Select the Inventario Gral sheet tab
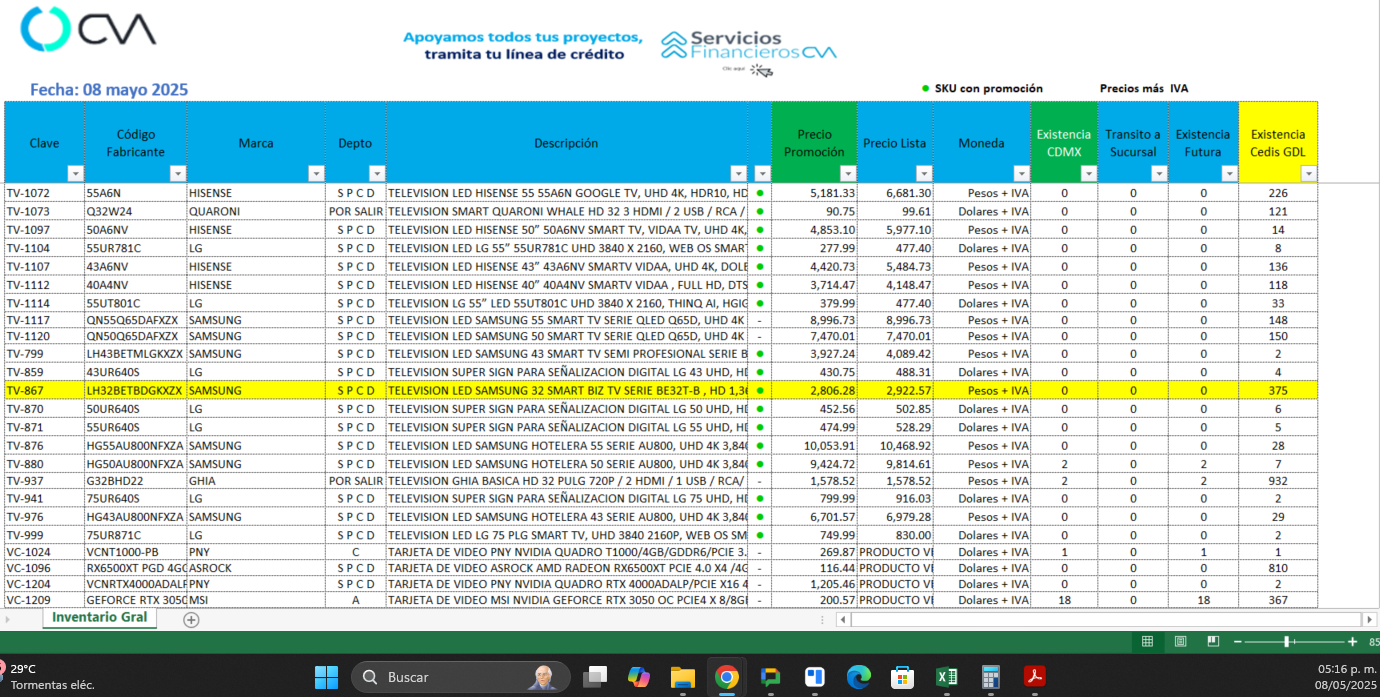This screenshot has height=697, width=1380. (99, 618)
